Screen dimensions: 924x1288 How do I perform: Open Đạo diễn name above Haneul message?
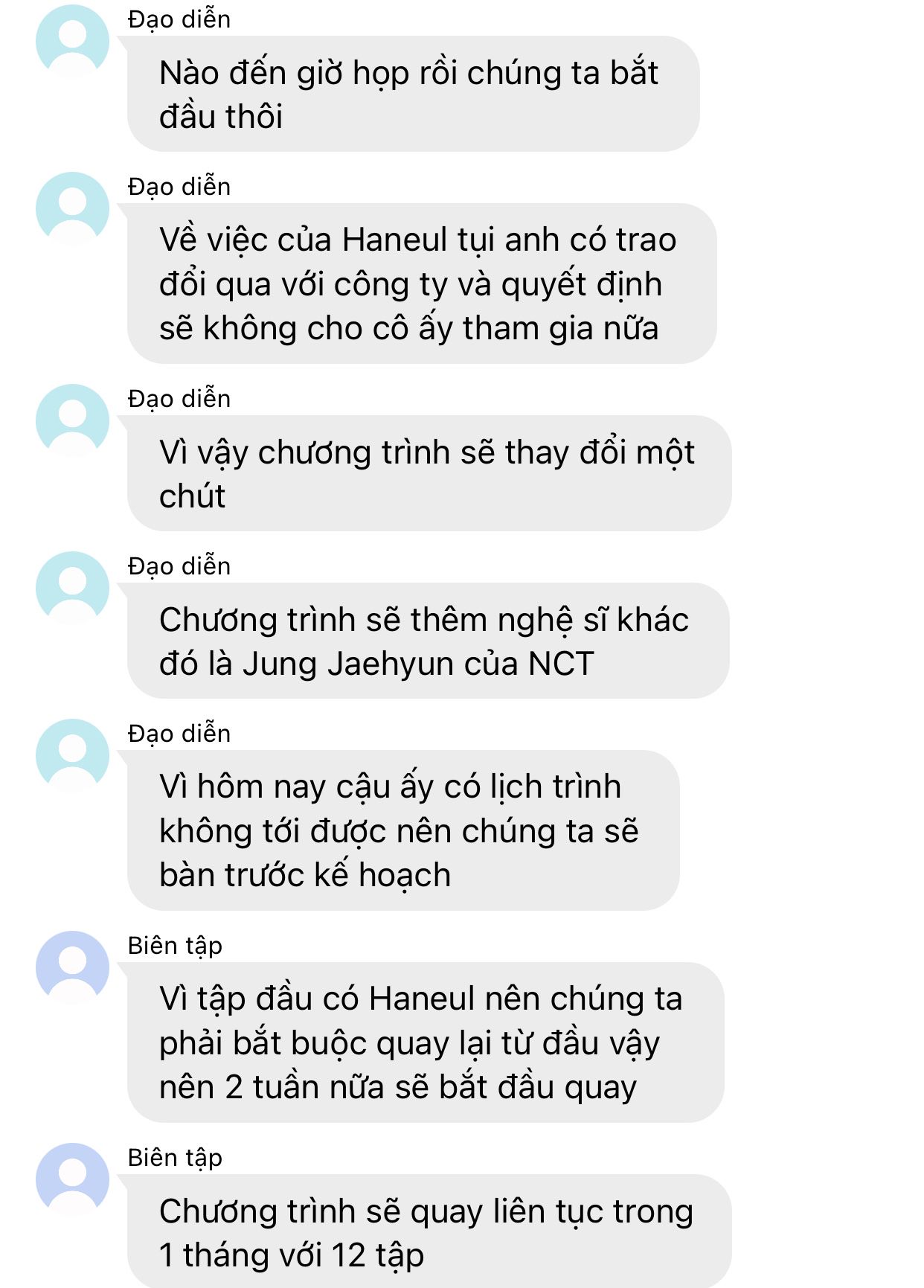[x=179, y=188]
